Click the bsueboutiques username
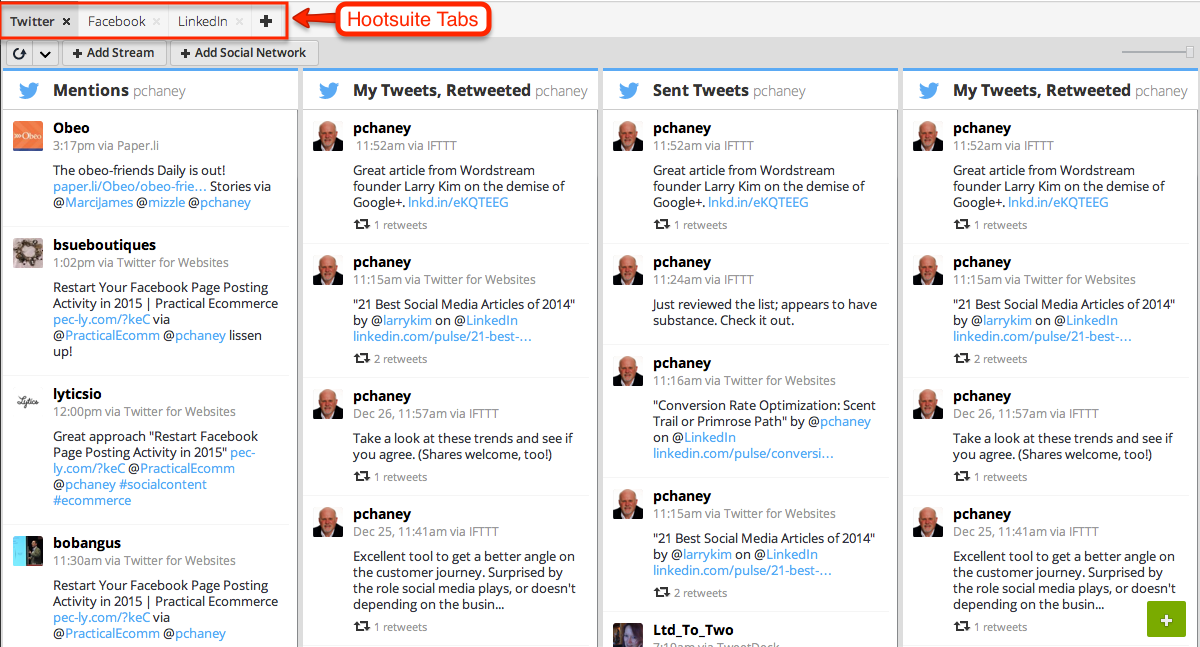Viewport: 1200px width, 647px height. pyautogui.click(x=104, y=245)
